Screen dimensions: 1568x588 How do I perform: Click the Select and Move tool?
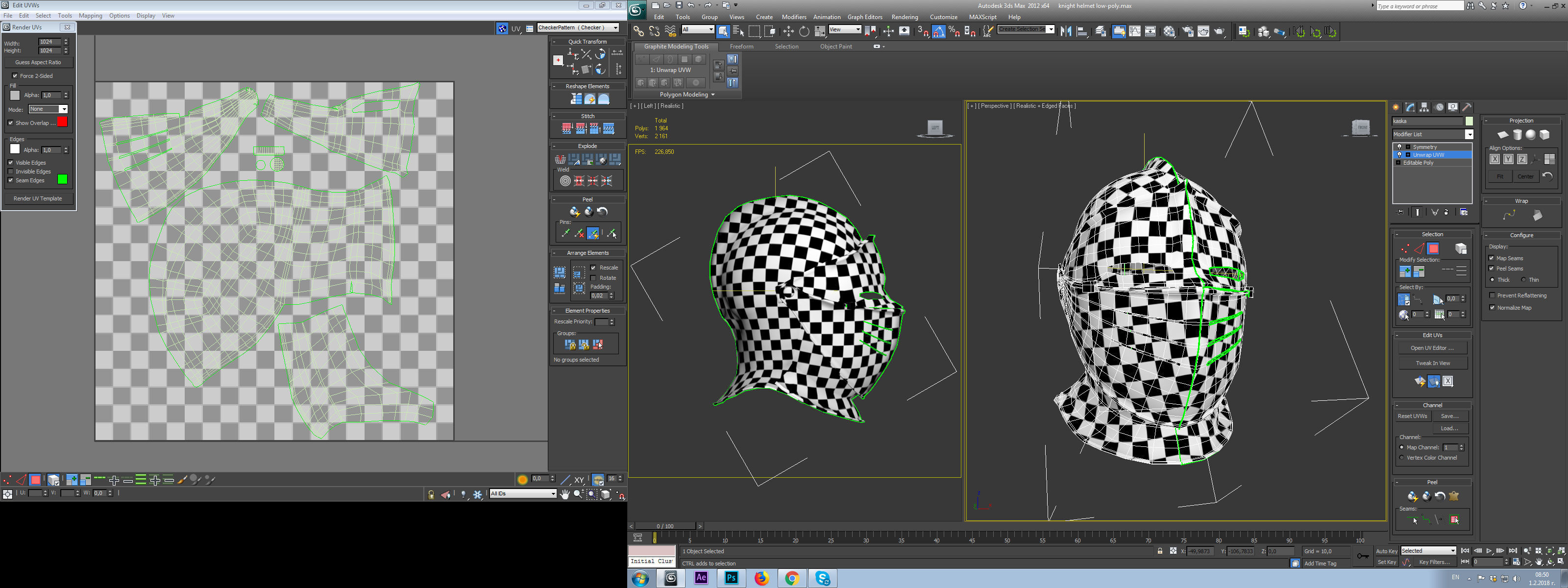coord(788,32)
